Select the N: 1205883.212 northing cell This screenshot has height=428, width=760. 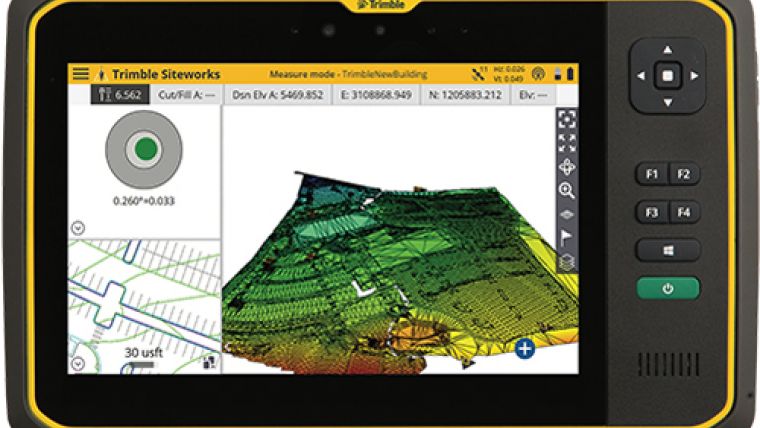pyautogui.click(x=465, y=95)
